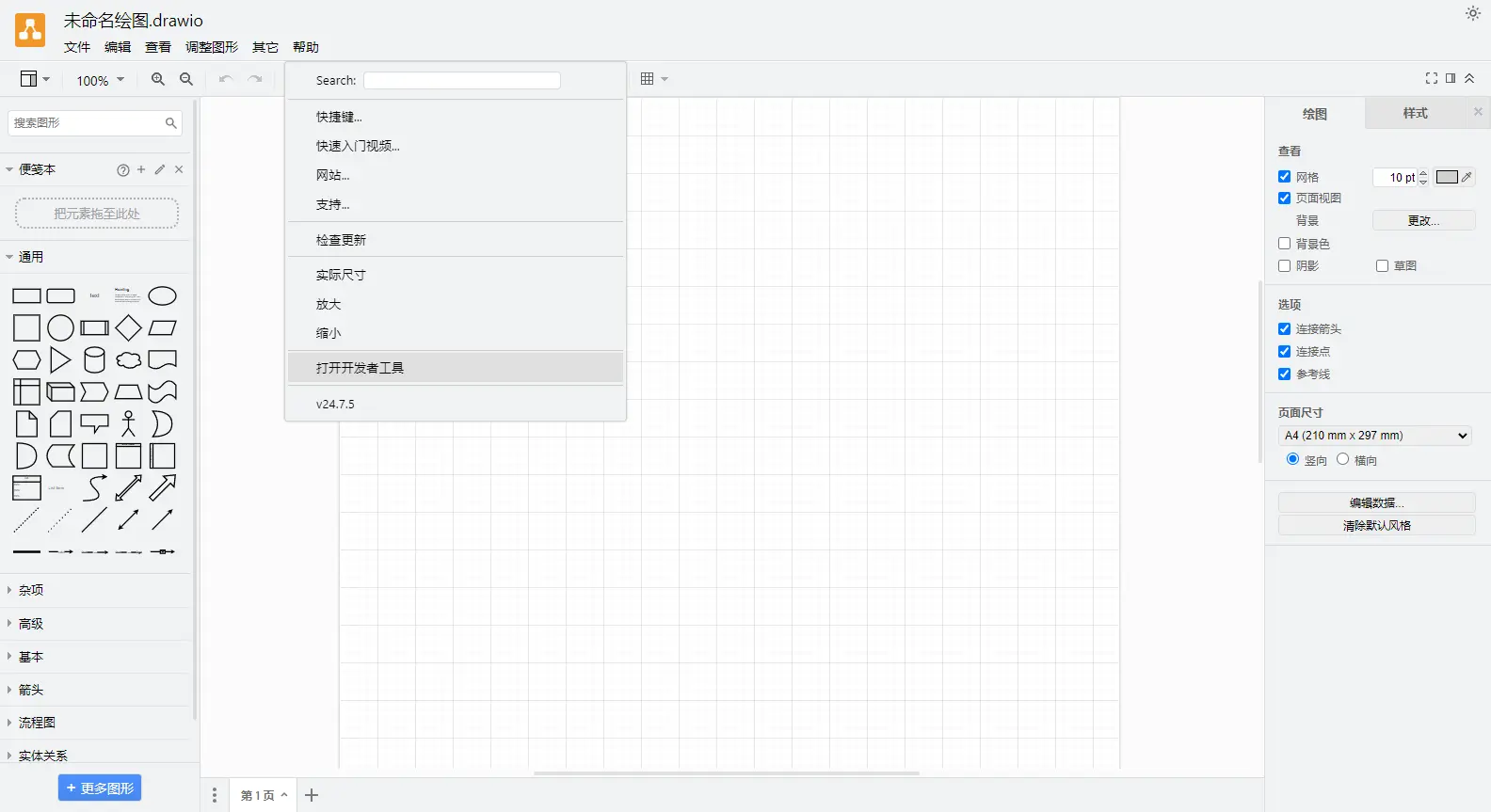Image resolution: width=1491 pixels, height=812 pixels.
Task: Uncheck the 网格 grid checkbox
Action: 1284,177
